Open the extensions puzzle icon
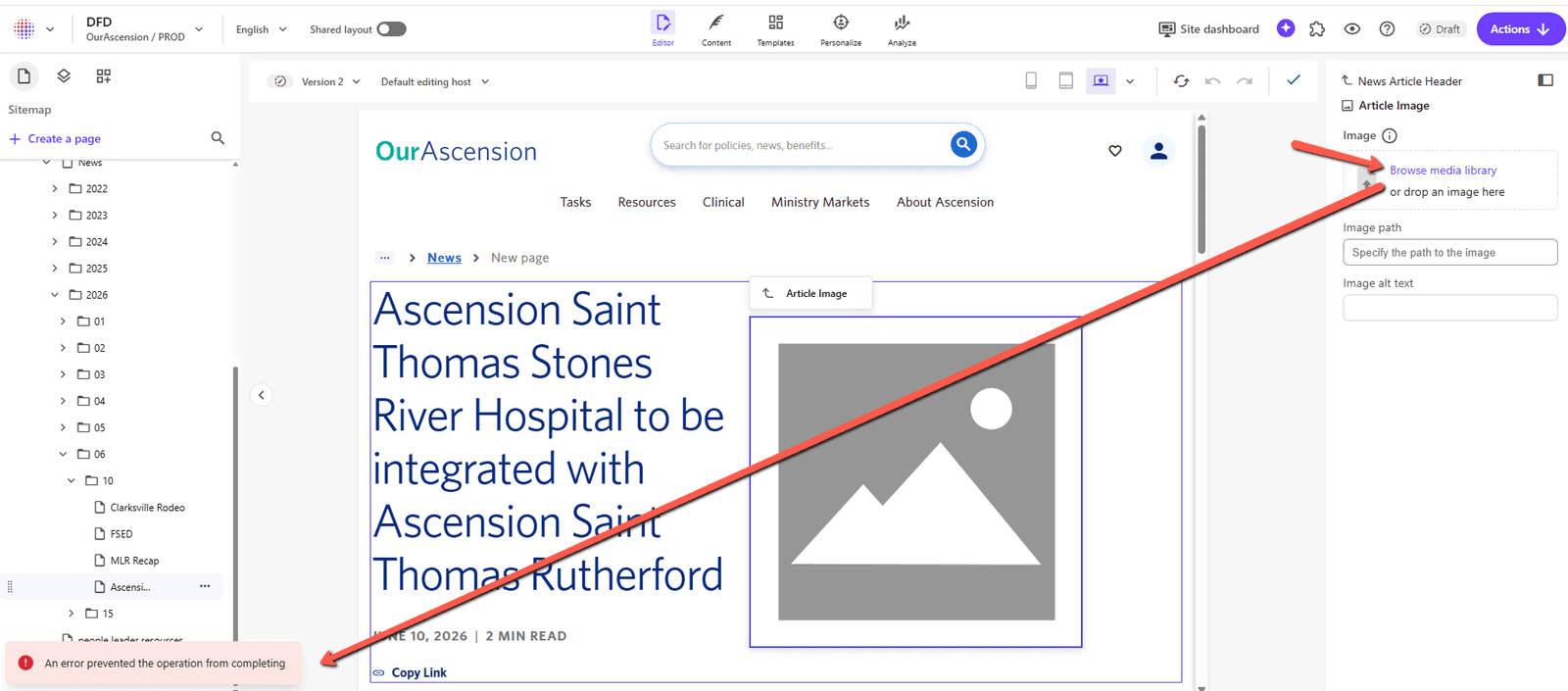1568x691 pixels. point(1317,29)
